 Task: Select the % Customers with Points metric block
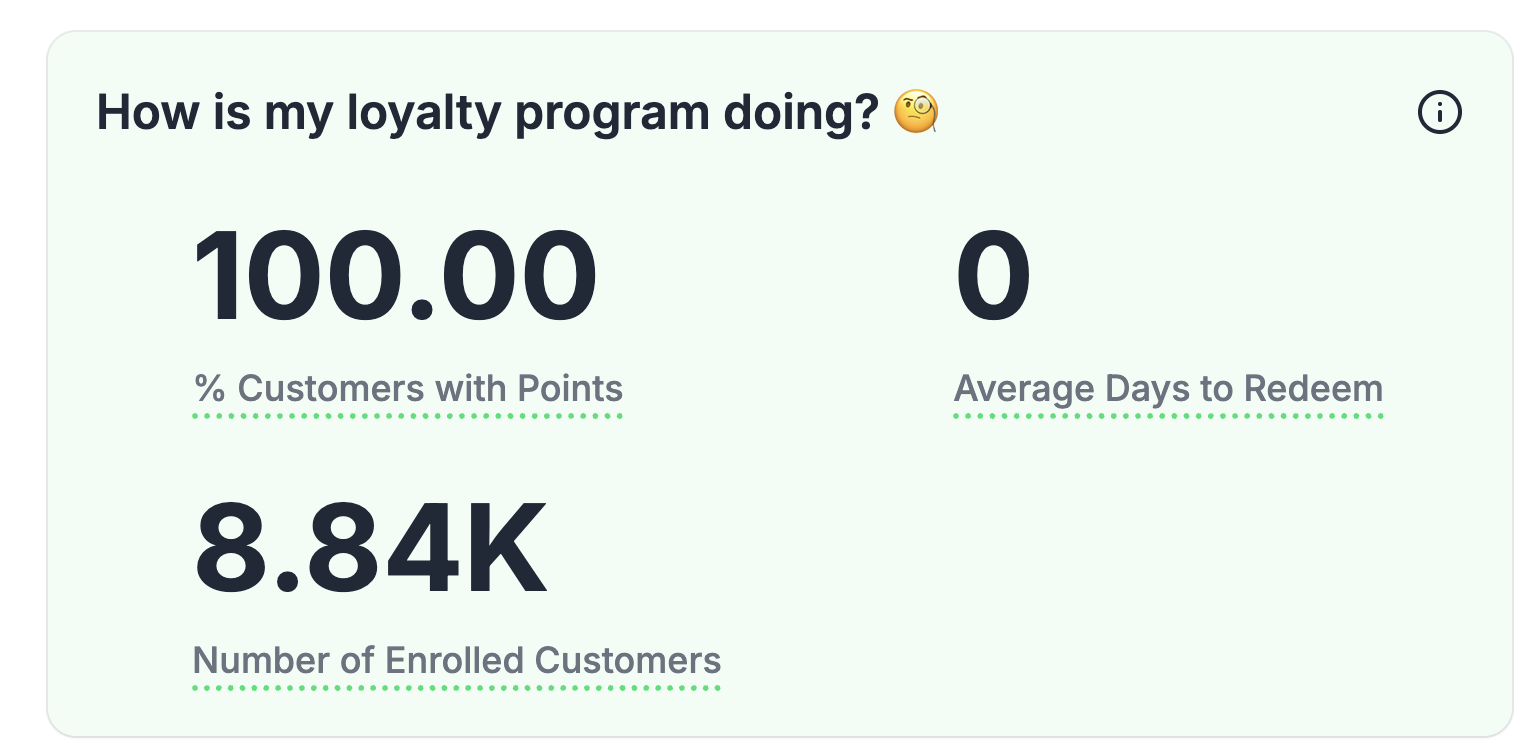(x=400, y=320)
